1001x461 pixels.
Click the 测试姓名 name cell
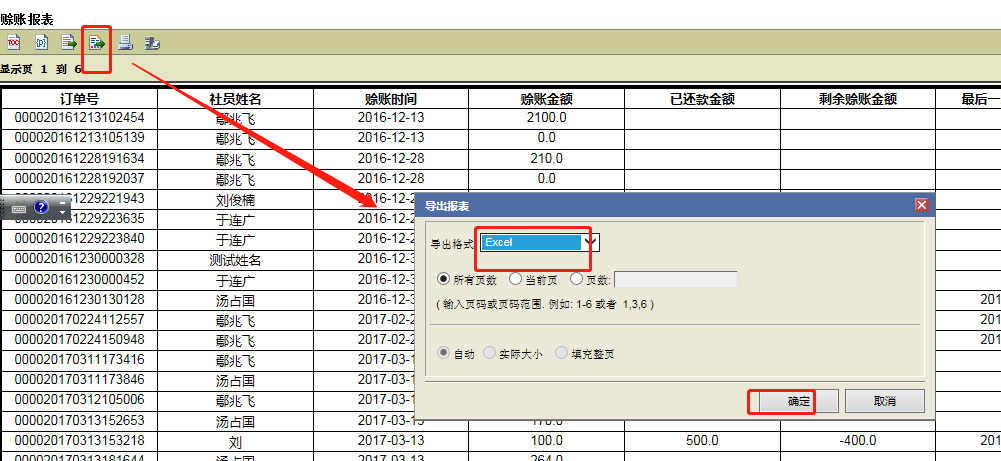236,261
